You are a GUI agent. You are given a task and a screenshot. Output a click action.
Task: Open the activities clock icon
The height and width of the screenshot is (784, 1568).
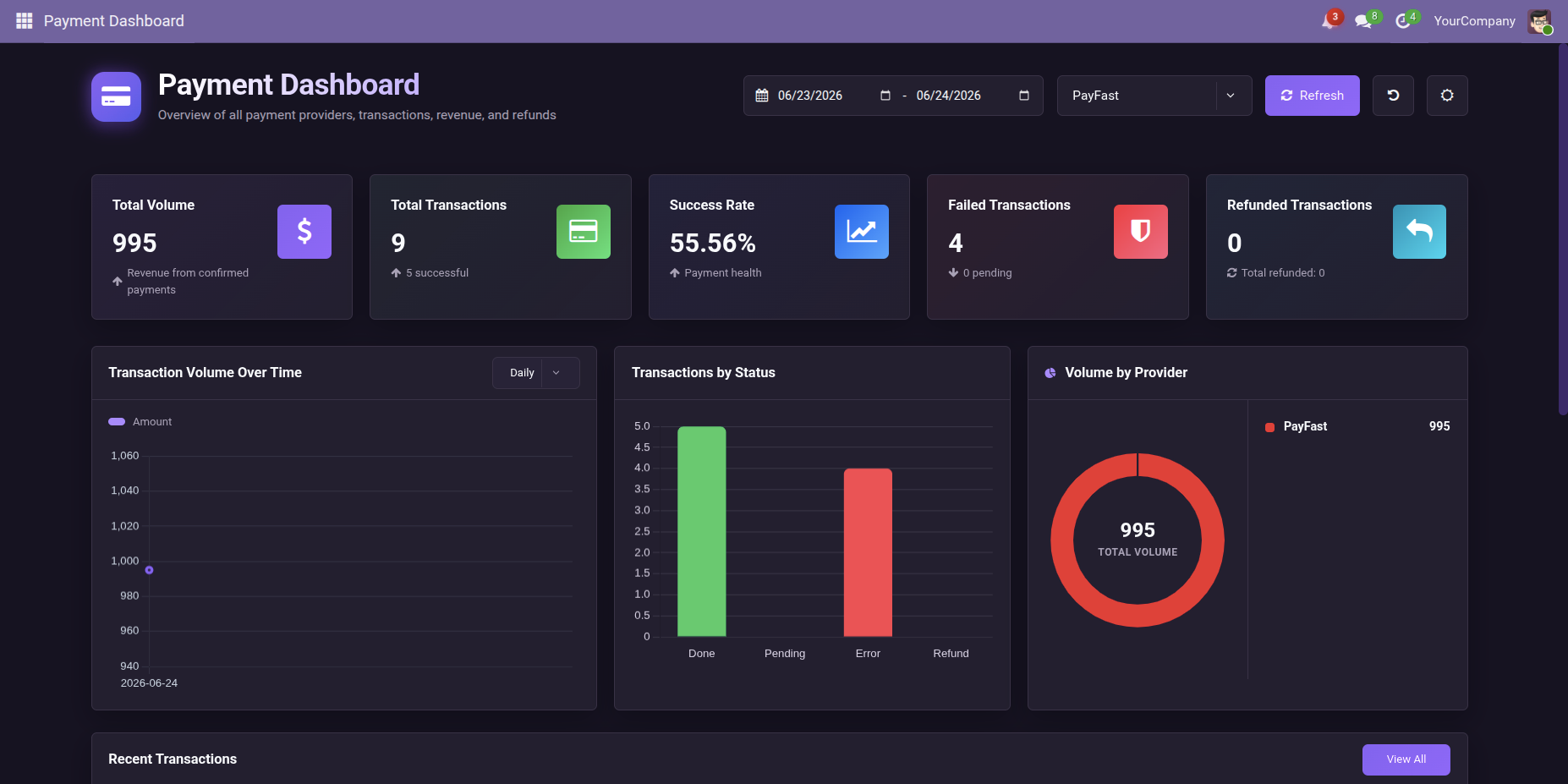click(x=1402, y=21)
